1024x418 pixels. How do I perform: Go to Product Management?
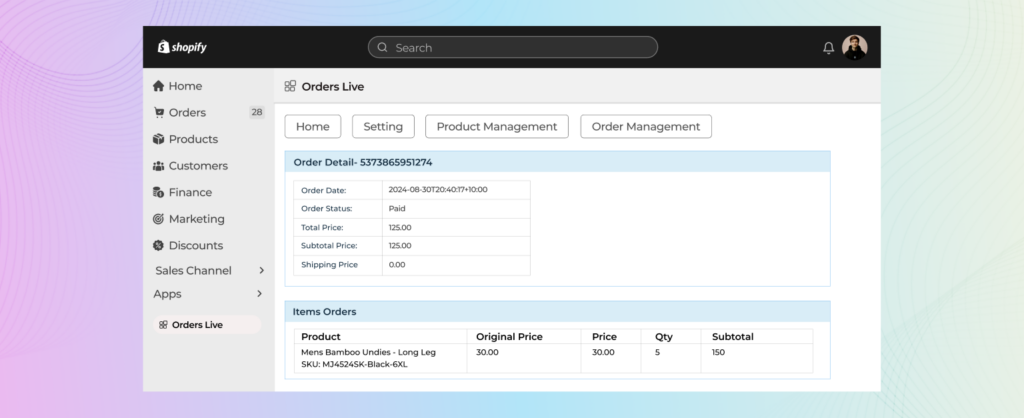point(497,127)
